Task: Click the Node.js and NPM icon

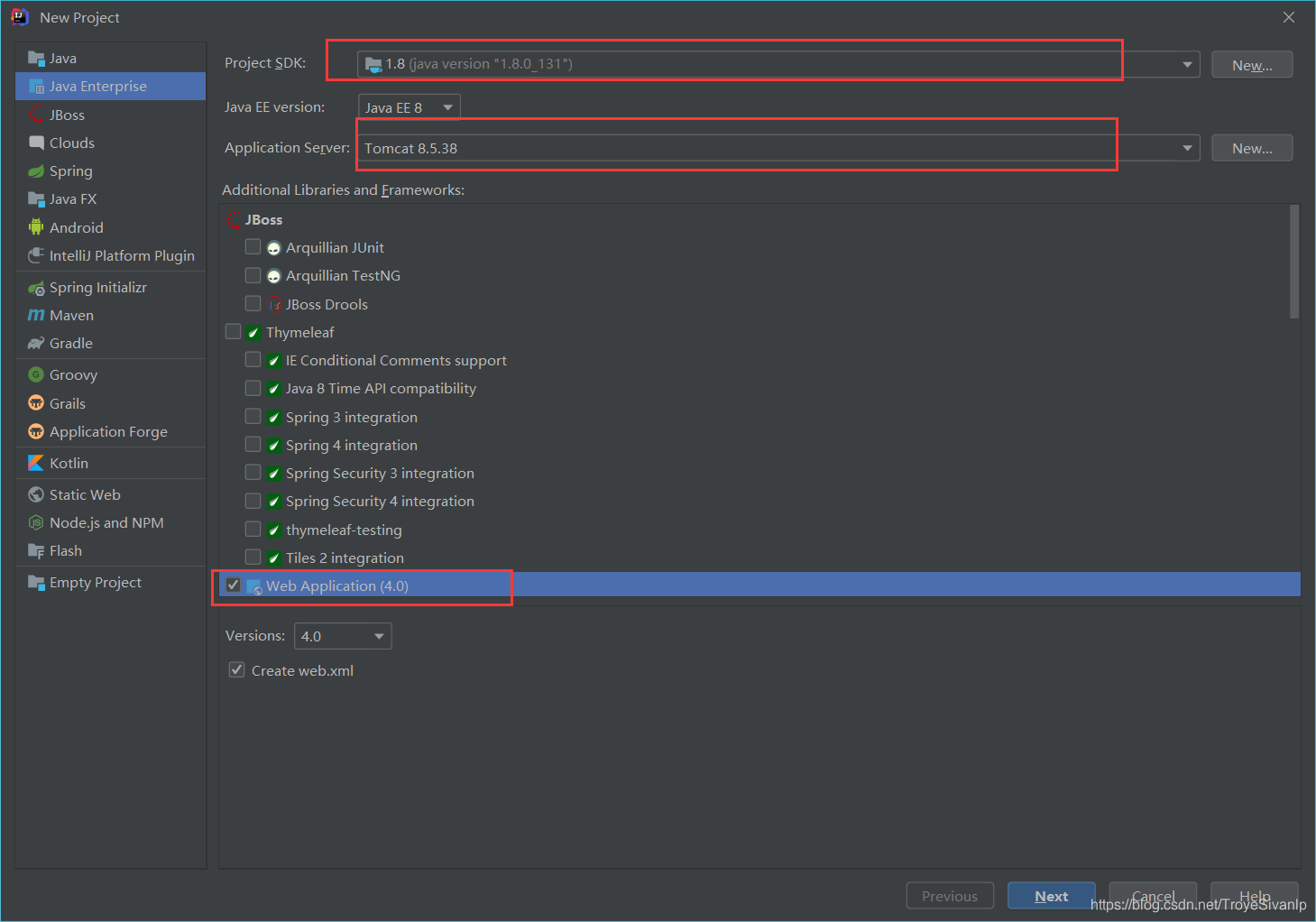Action: tap(36, 523)
